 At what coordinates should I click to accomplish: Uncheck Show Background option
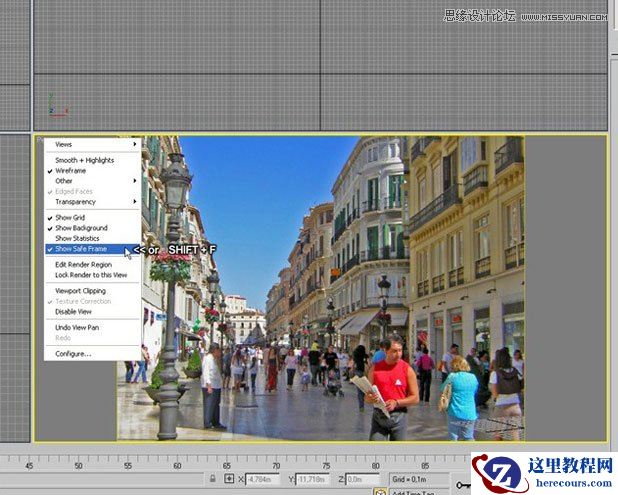[x=93, y=228]
